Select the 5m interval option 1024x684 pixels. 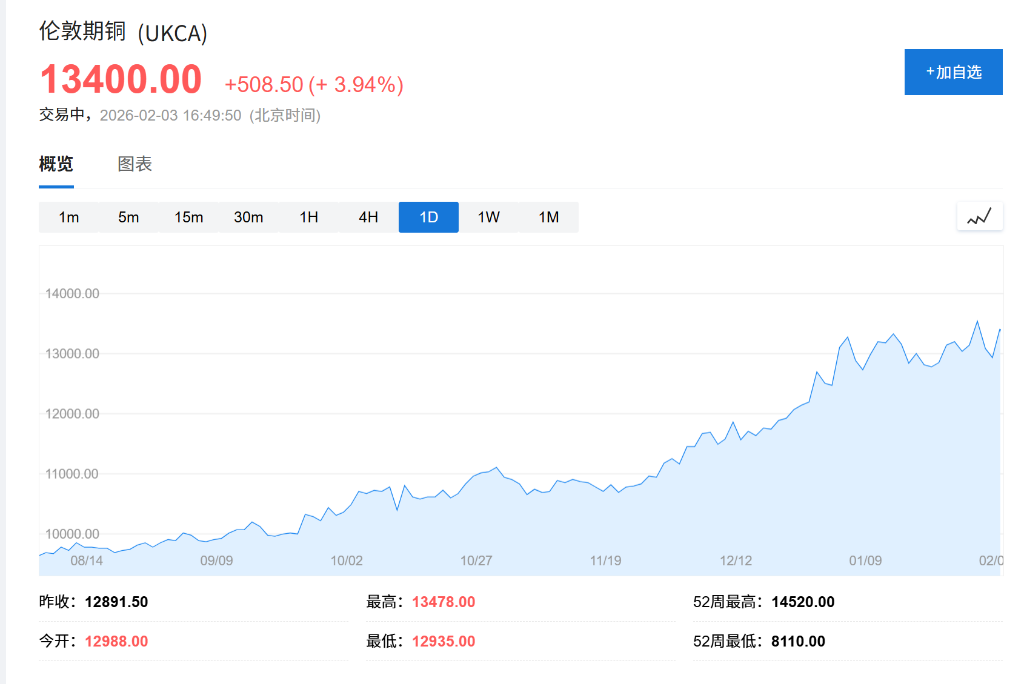(129, 217)
